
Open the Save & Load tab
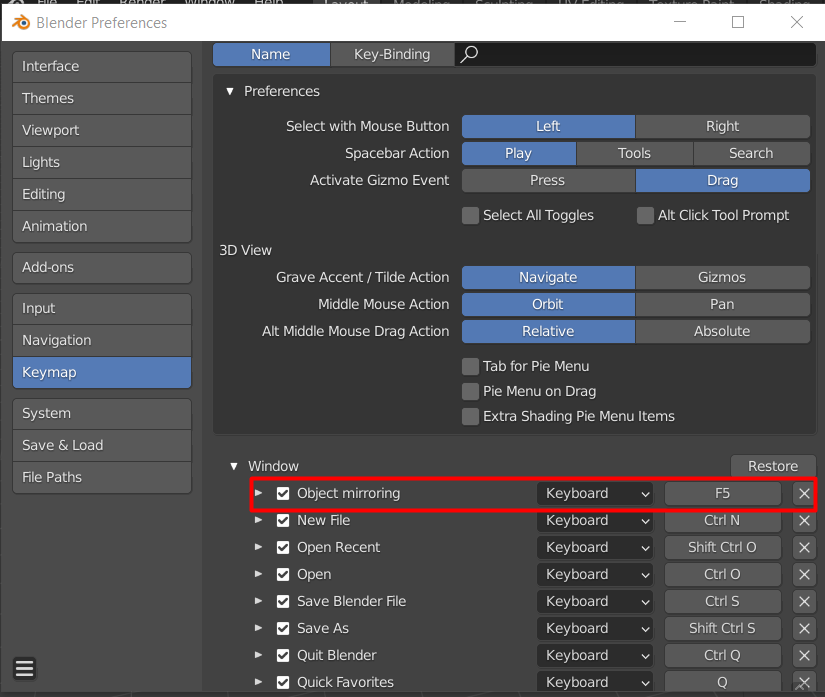102,446
